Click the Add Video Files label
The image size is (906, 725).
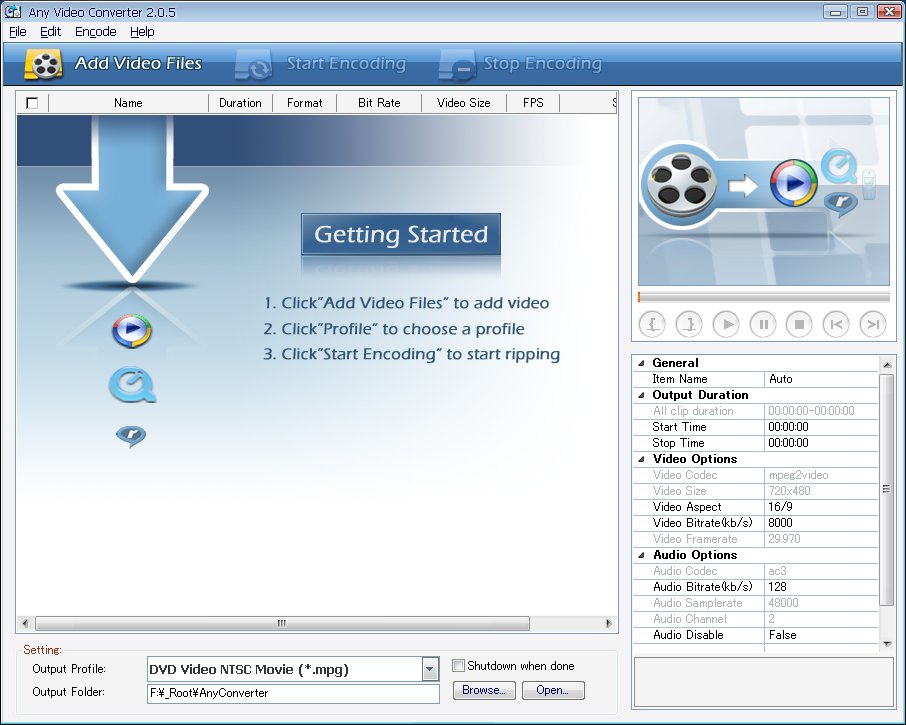(x=138, y=63)
